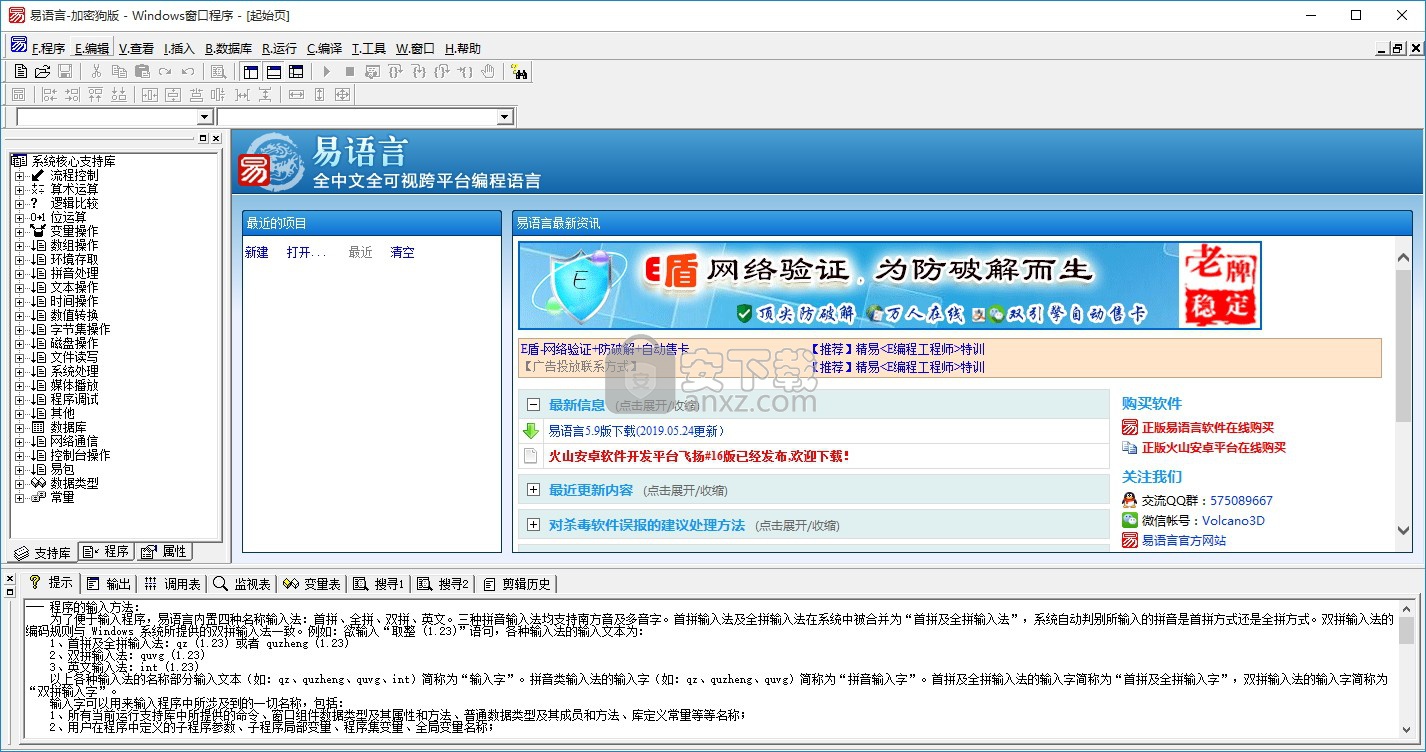Click the Save floppy disk icon
The height and width of the screenshot is (752, 1426).
pos(65,71)
